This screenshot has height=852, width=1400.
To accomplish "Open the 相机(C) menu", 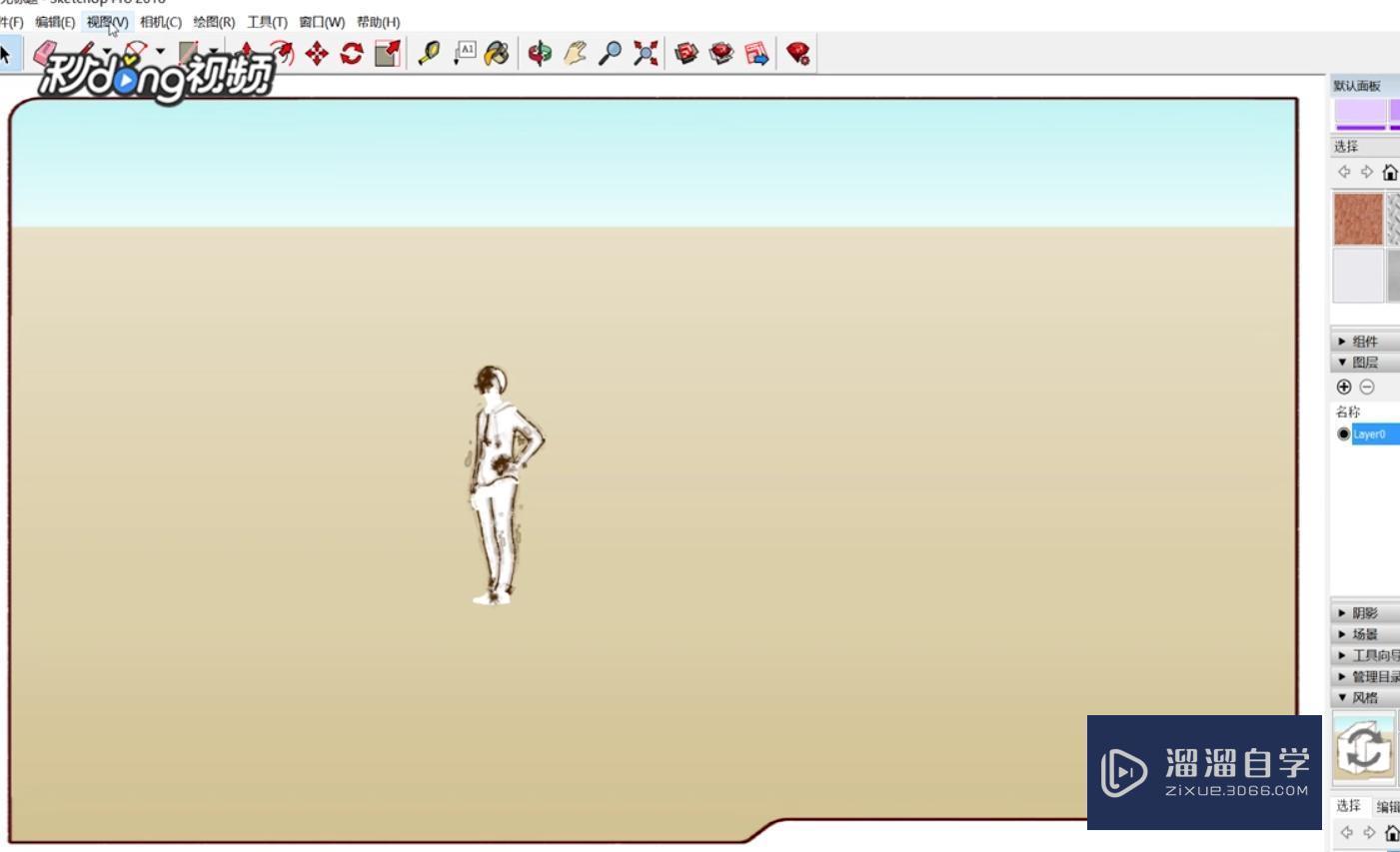I will click(x=161, y=22).
